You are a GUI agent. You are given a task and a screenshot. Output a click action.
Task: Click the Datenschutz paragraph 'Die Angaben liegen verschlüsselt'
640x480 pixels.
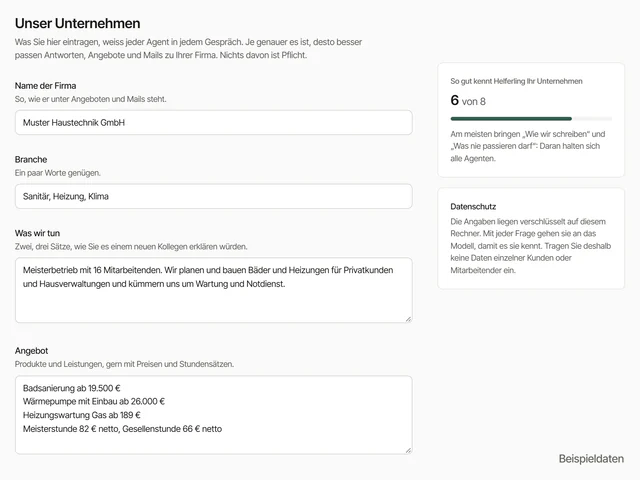[531, 246]
